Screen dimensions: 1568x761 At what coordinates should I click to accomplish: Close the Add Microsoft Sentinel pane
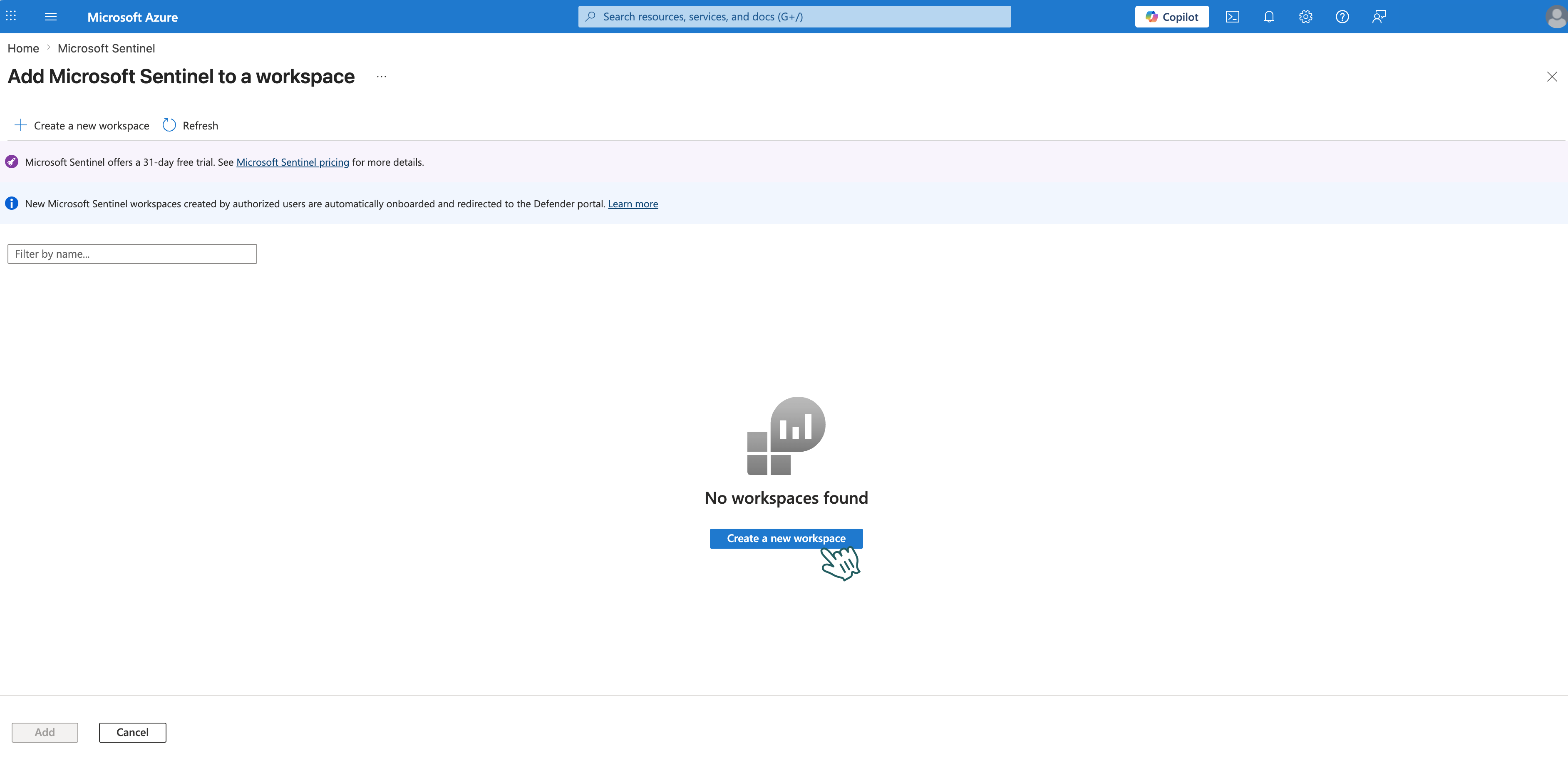click(1552, 77)
